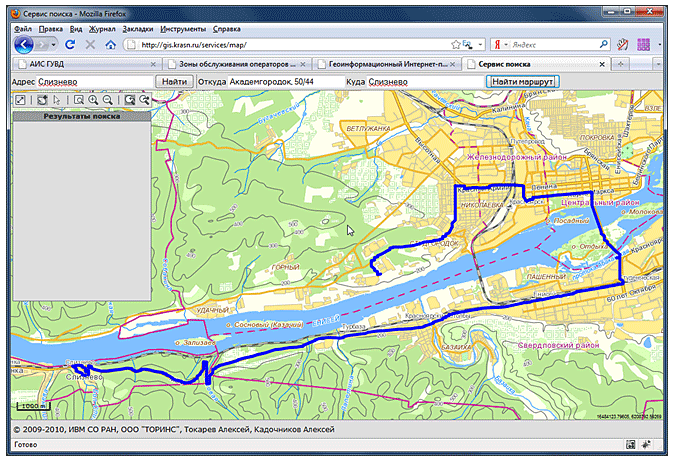Go to the browser home page
The height and width of the screenshot is (463, 674).
(110, 45)
